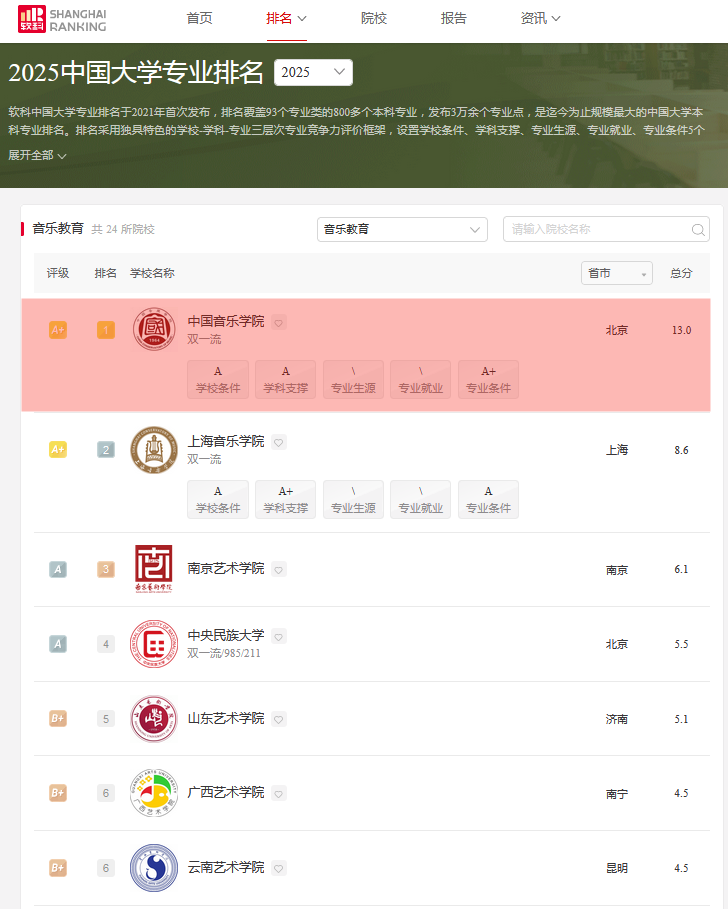Click the 山东艺术学院 school logo
This screenshot has width=728, height=909.
(154, 719)
